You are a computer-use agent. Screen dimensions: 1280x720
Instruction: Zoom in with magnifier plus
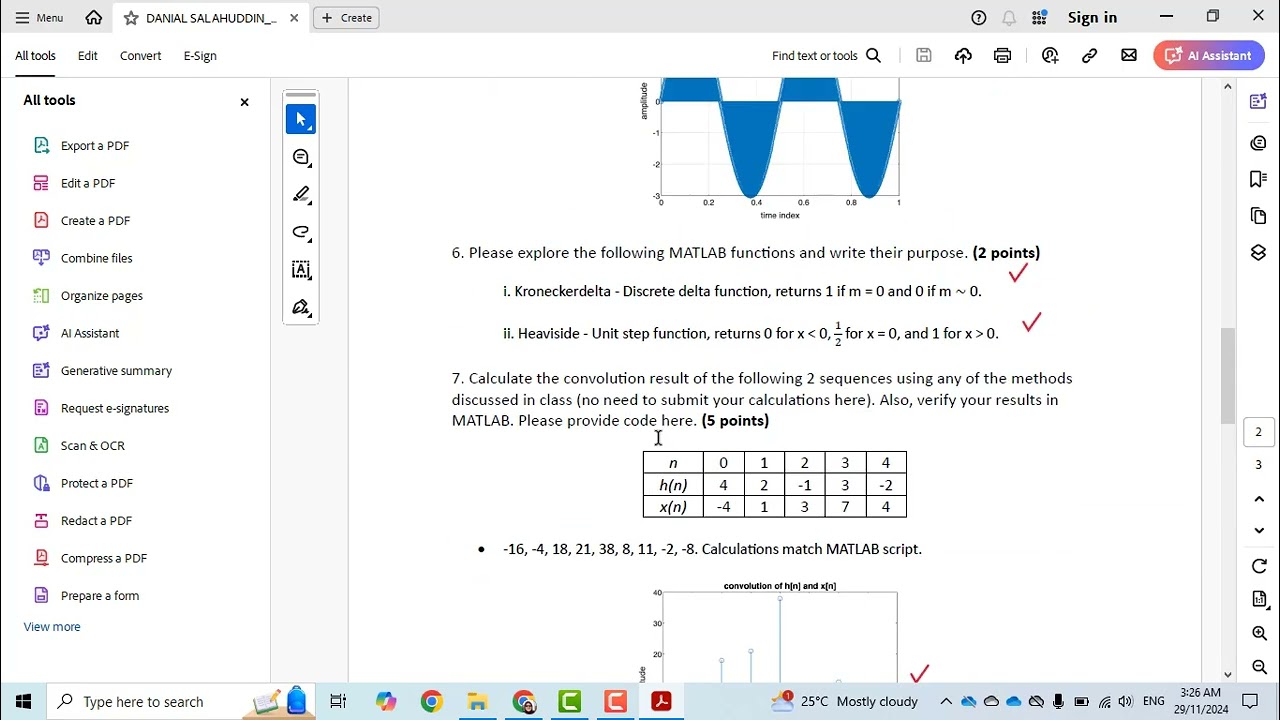point(1259,633)
